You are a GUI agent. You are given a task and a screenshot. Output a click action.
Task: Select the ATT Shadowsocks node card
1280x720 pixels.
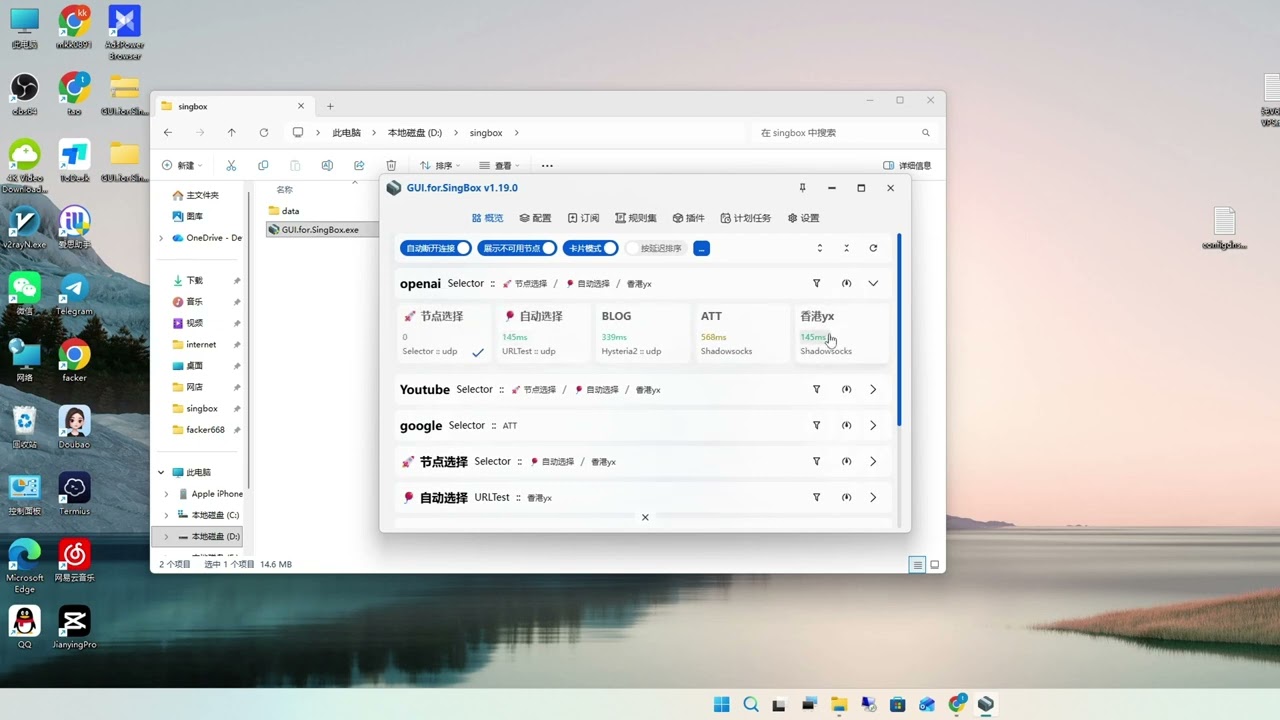click(x=742, y=332)
